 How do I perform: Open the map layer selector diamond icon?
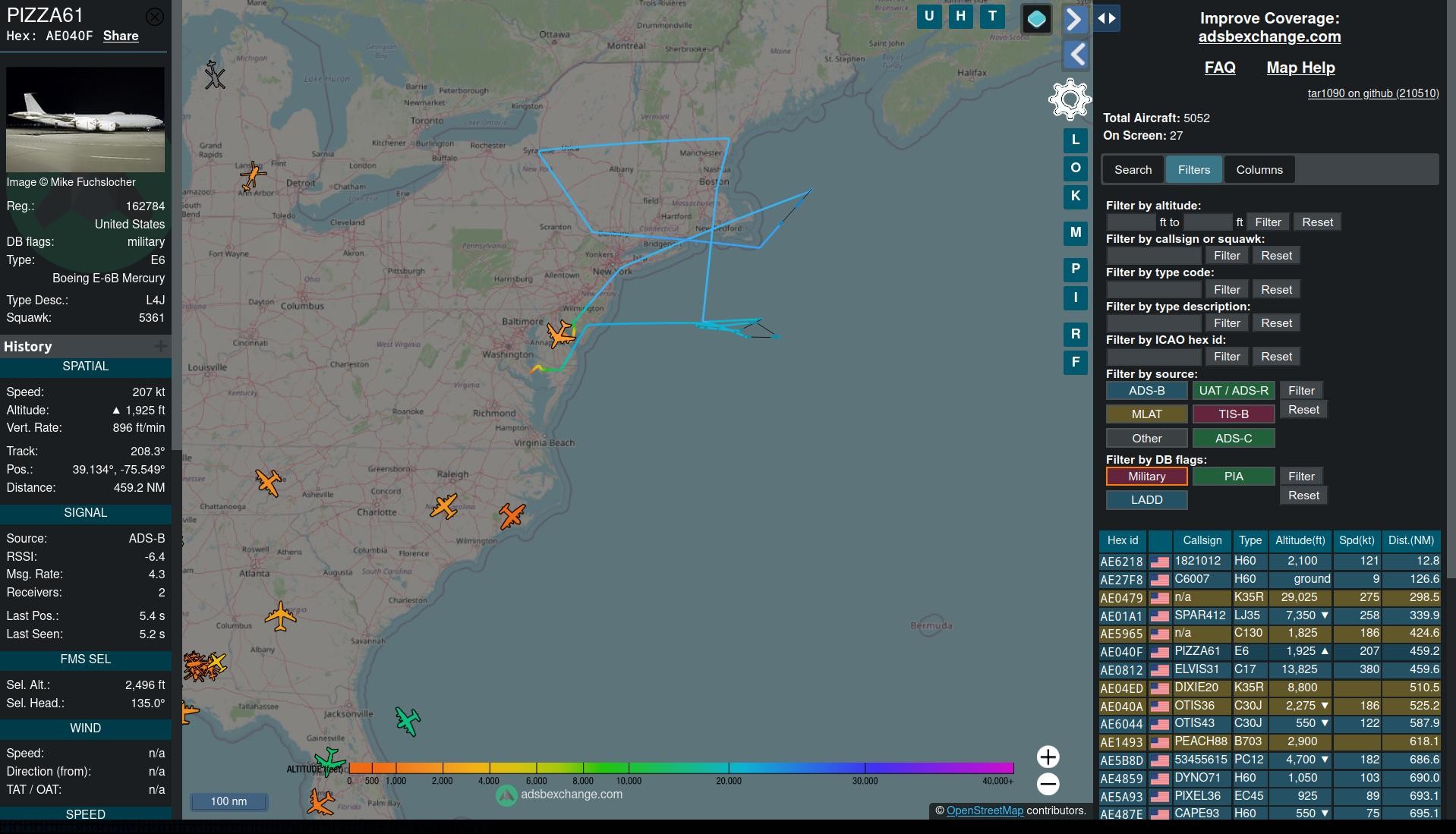point(1037,19)
